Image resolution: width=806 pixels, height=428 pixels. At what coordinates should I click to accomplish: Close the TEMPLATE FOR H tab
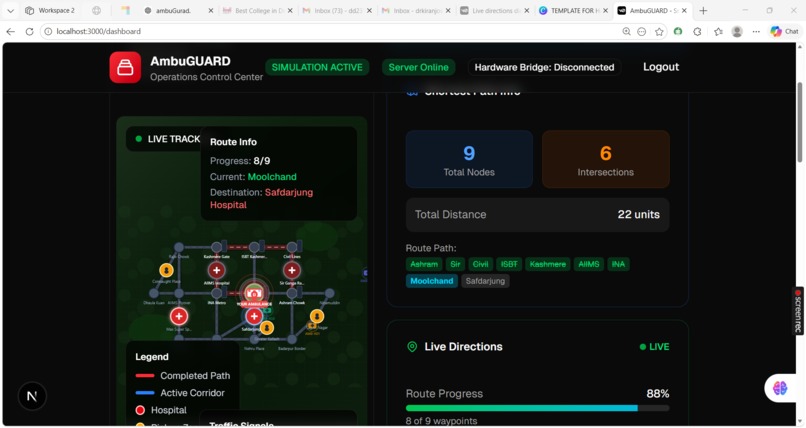[x=605, y=10]
